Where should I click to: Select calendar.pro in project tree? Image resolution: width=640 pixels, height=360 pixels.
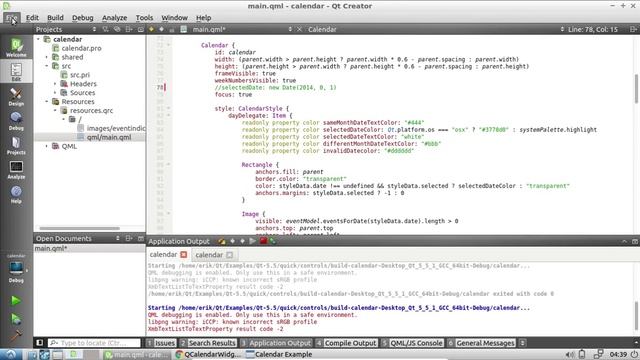click(x=81, y=48)
